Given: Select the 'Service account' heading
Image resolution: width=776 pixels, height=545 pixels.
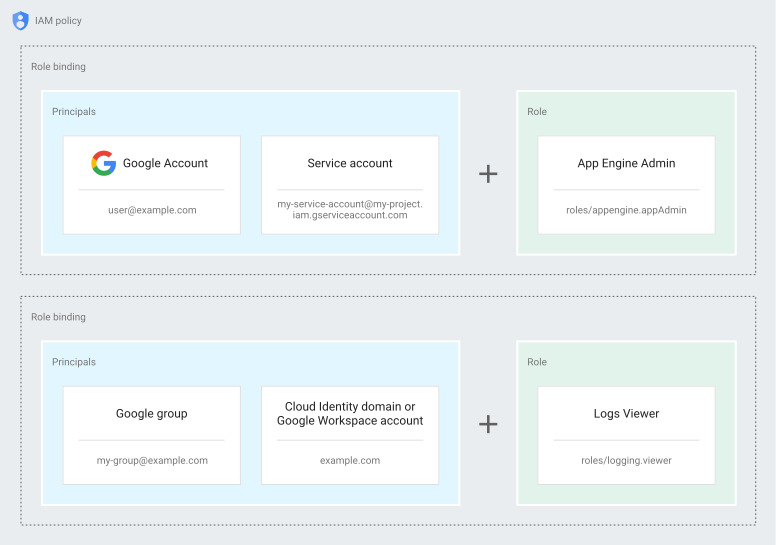Looking at the screenshot, I should coord(350,163).
